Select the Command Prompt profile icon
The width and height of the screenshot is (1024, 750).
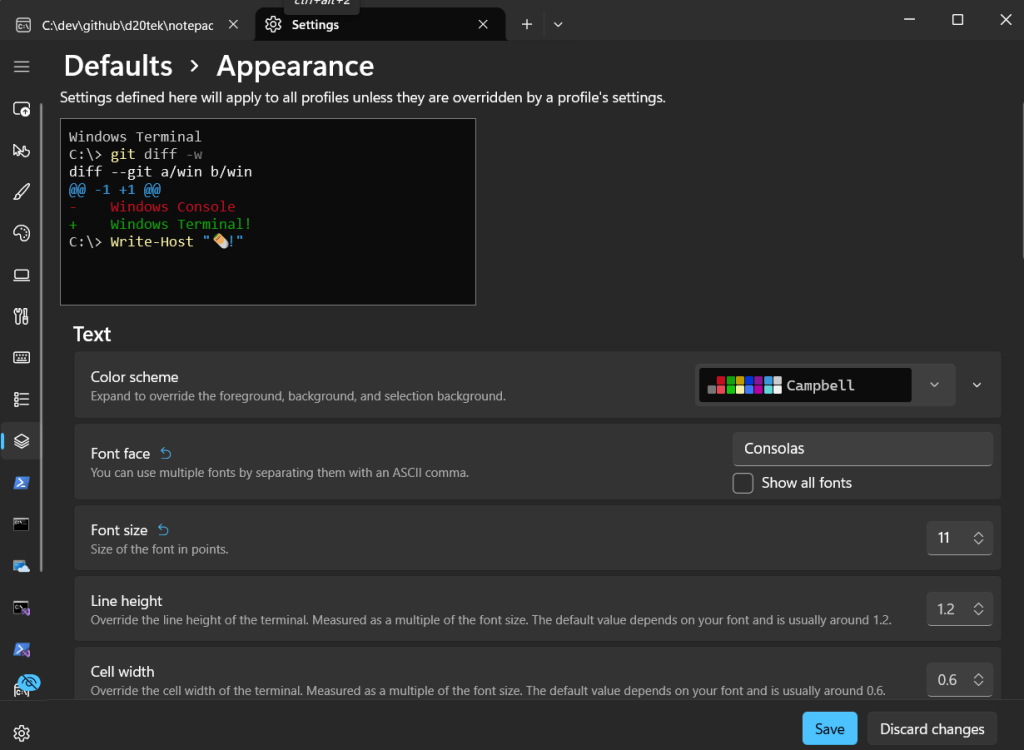[21, 524]
